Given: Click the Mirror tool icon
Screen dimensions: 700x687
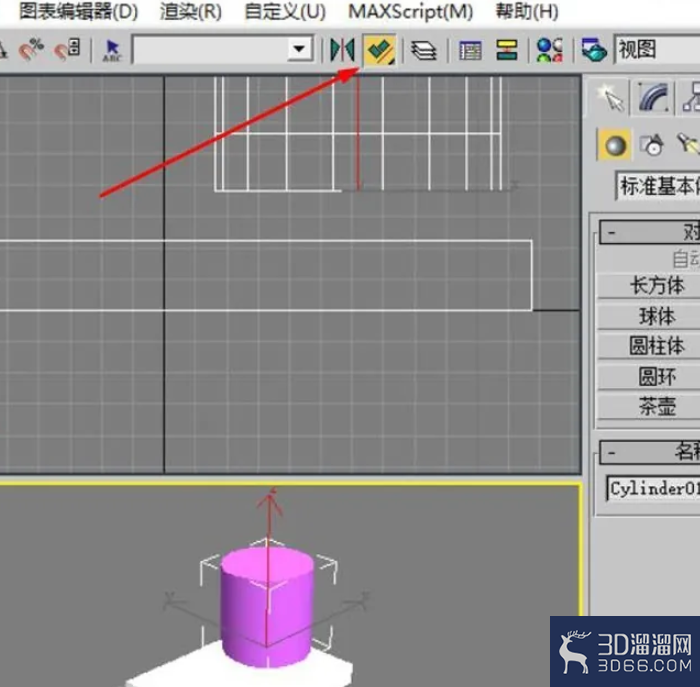Looking at the screenshot, I should (342, 50).
